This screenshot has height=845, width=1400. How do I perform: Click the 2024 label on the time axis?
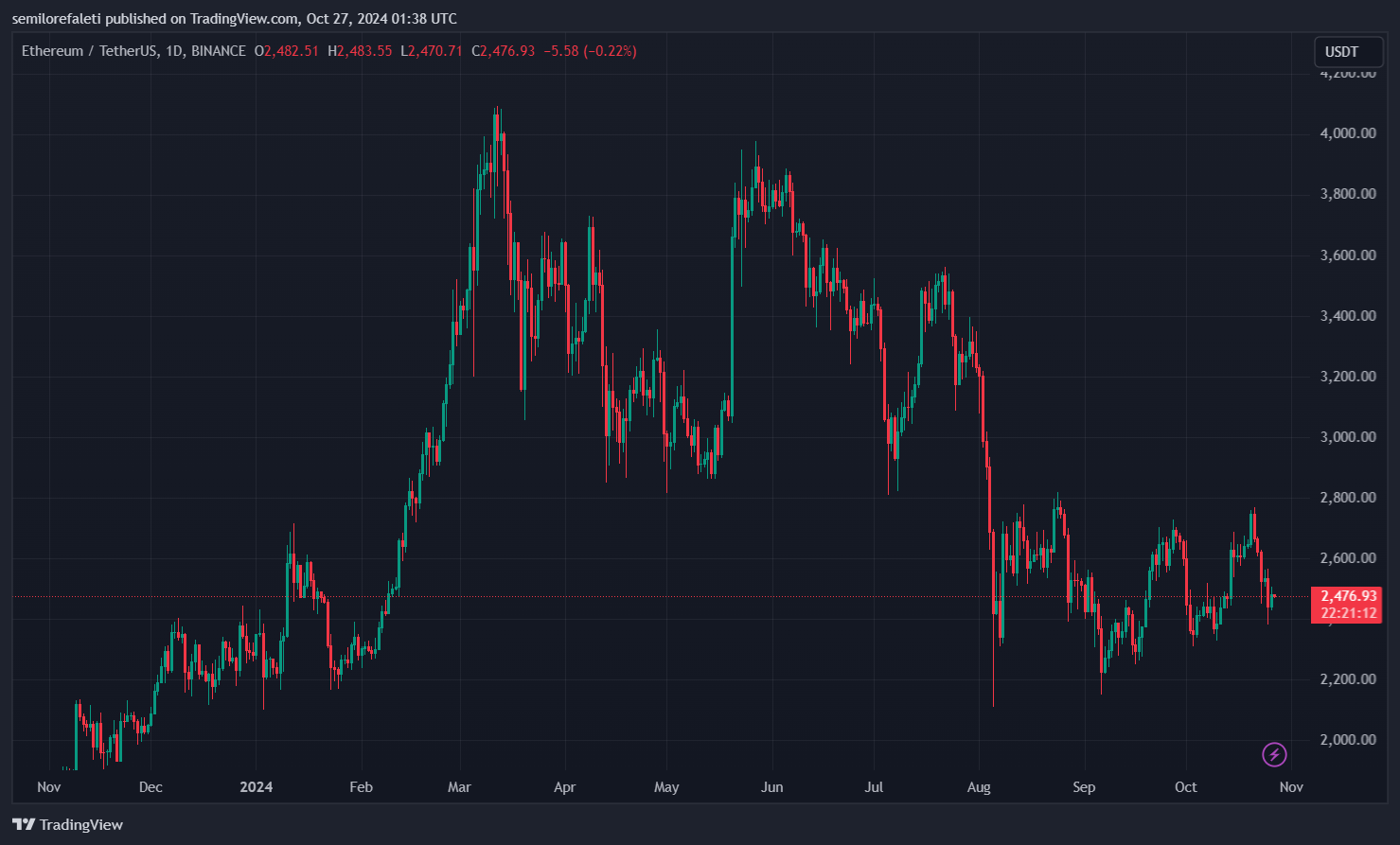[257, 786]
